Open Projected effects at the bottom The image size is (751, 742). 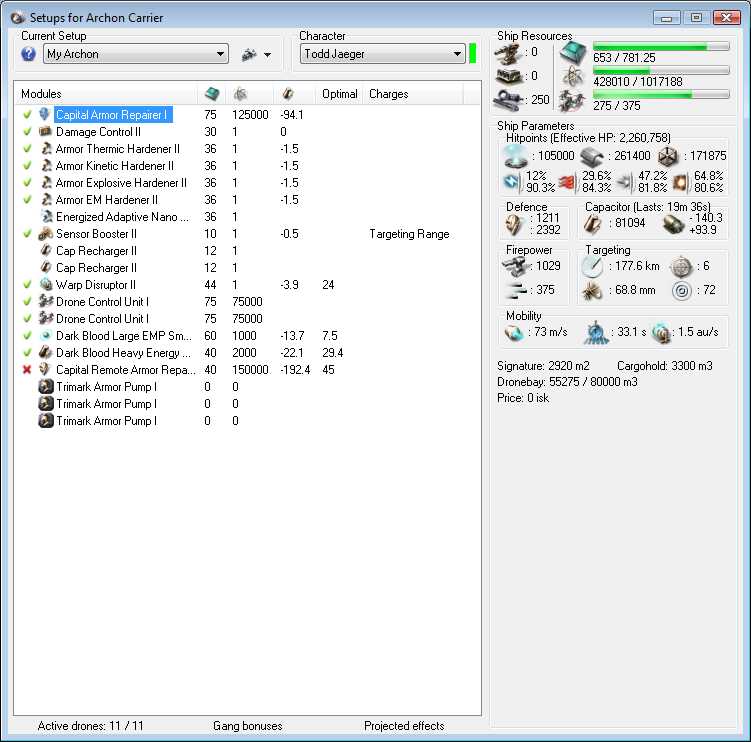[x=404, y=726]
